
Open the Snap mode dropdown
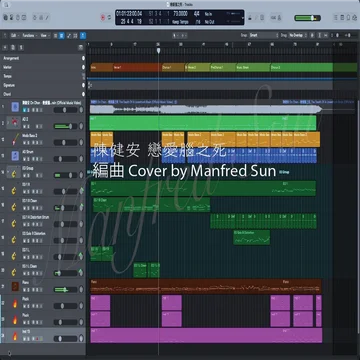point(263,35)
